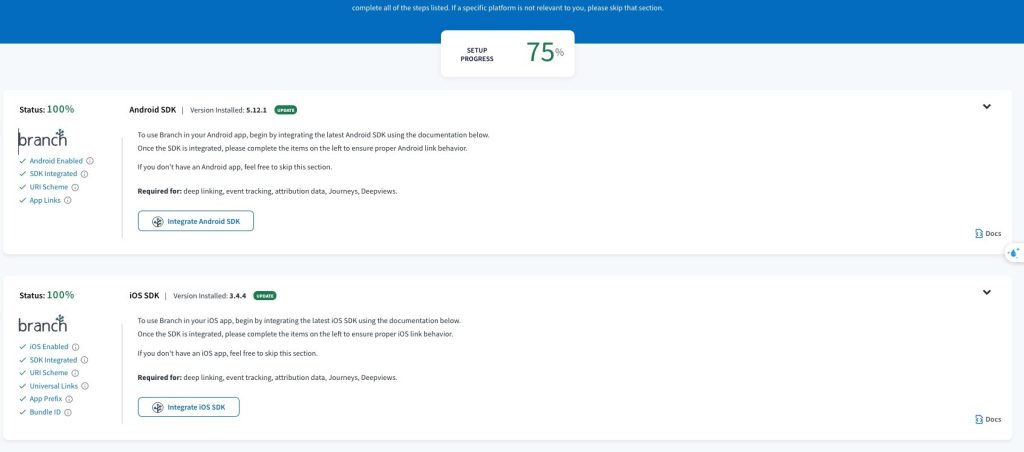This screenshot has height=452, width=1024.
Task: Click info icon beside Universal Links
Action: click(85, 386)
